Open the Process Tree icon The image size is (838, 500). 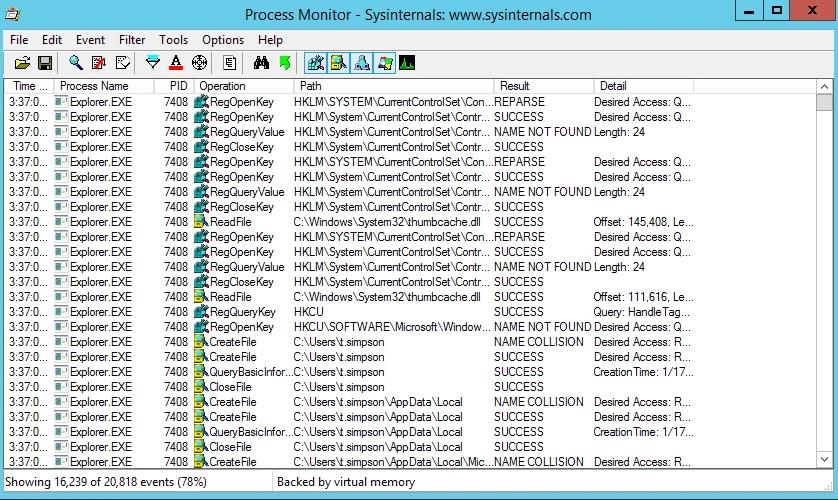click(x=230, y=63)
